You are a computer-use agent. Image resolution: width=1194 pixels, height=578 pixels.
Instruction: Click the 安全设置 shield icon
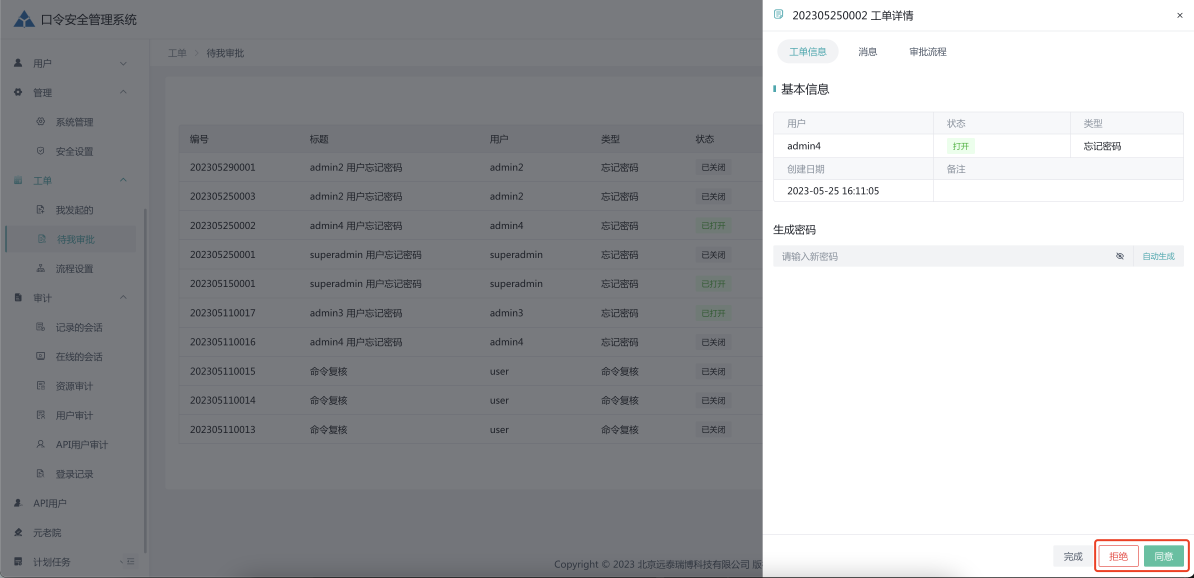point(40,151)
